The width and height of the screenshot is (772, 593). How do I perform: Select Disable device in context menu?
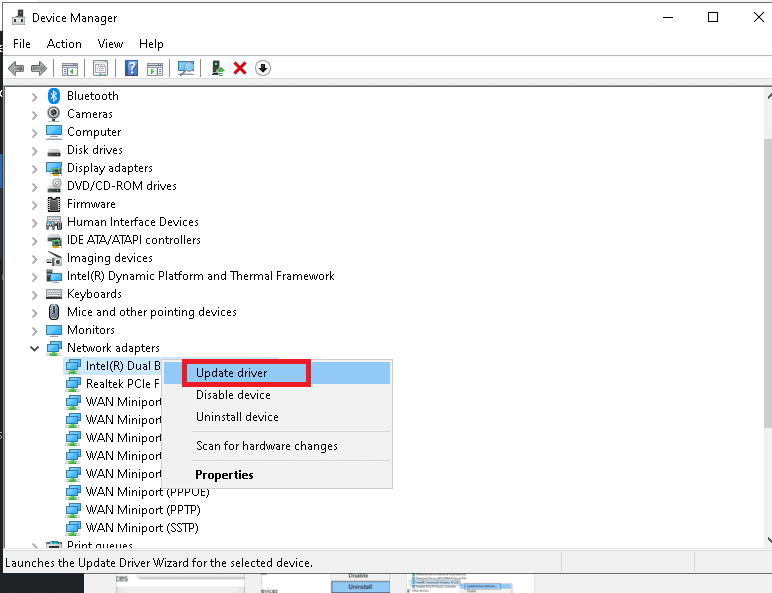(233, 395)
